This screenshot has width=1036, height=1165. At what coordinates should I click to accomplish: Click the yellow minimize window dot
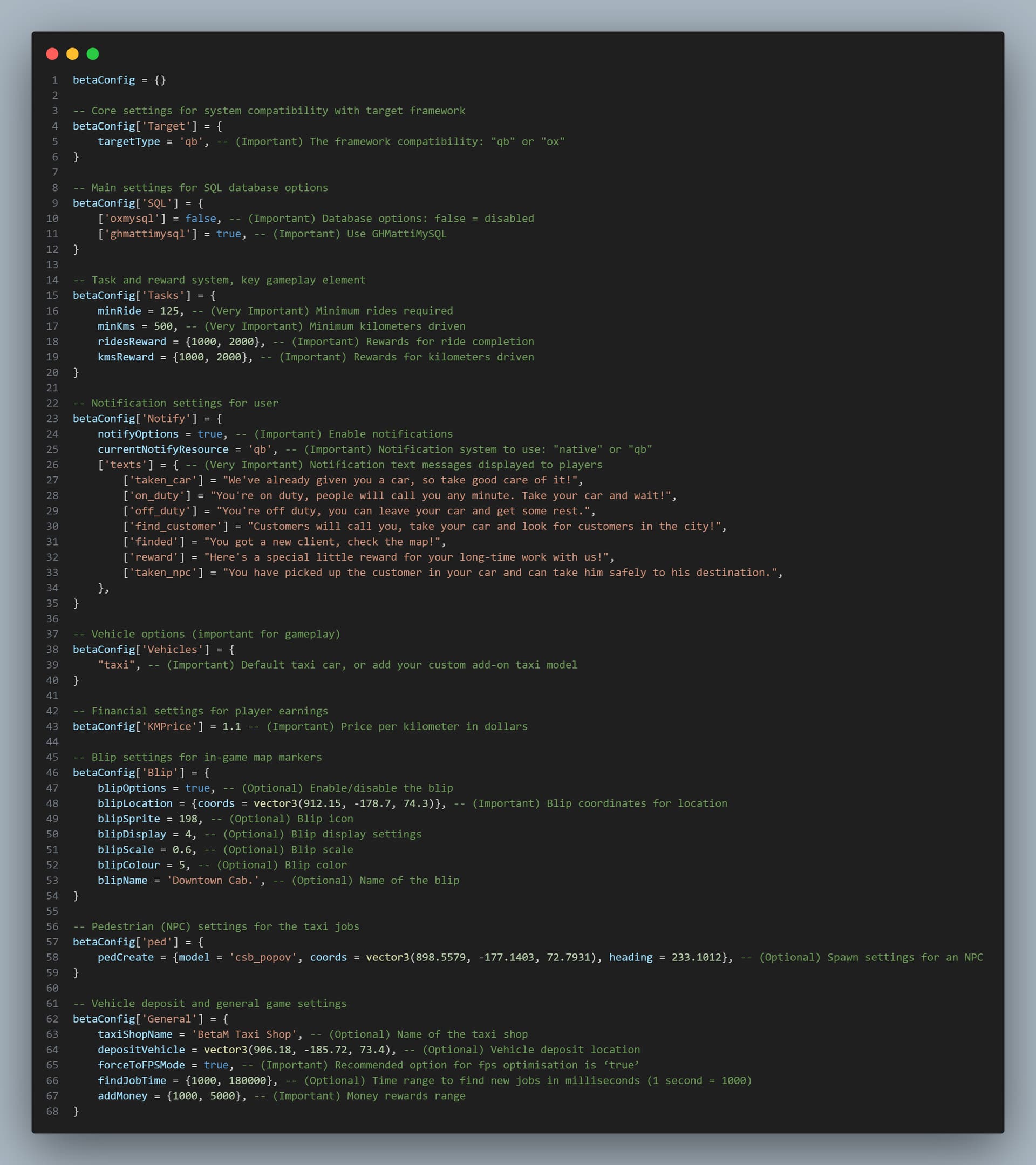(72, 54)
